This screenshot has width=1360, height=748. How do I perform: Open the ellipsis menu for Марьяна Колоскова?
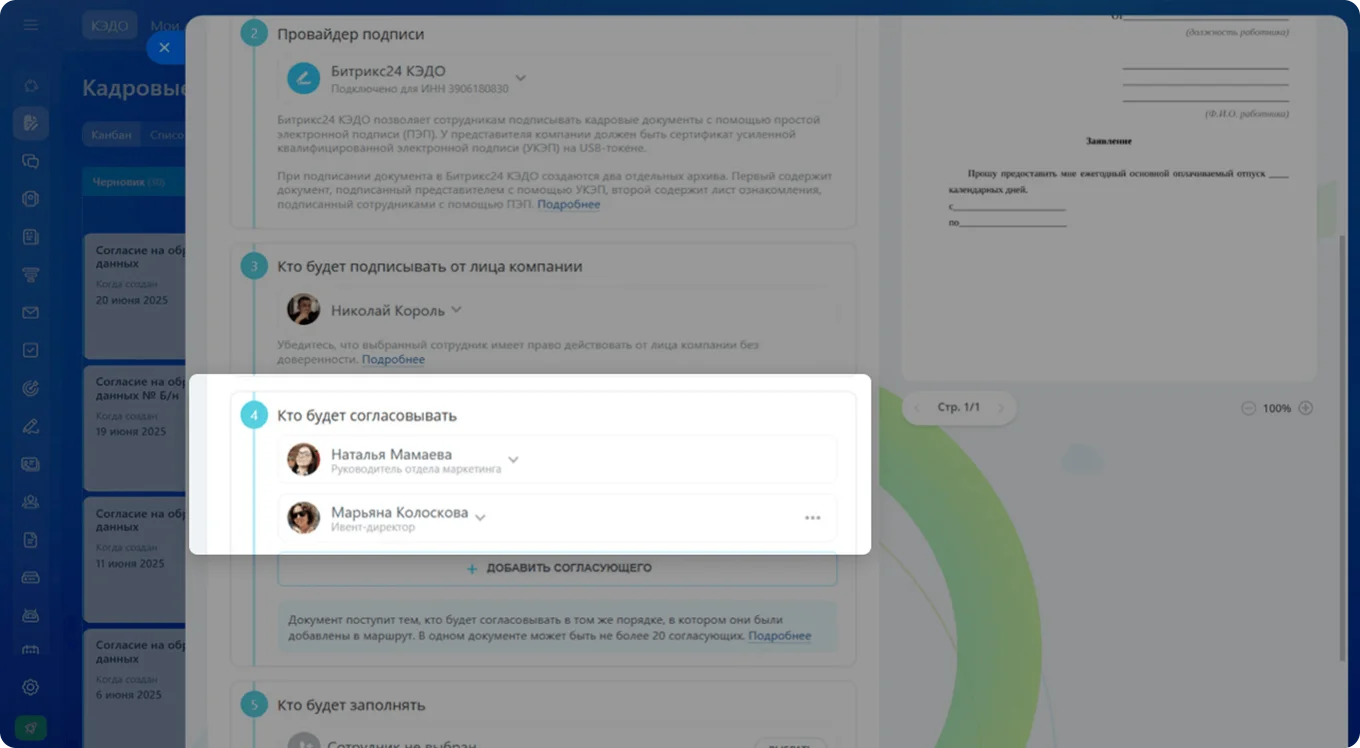click(812, 517)
